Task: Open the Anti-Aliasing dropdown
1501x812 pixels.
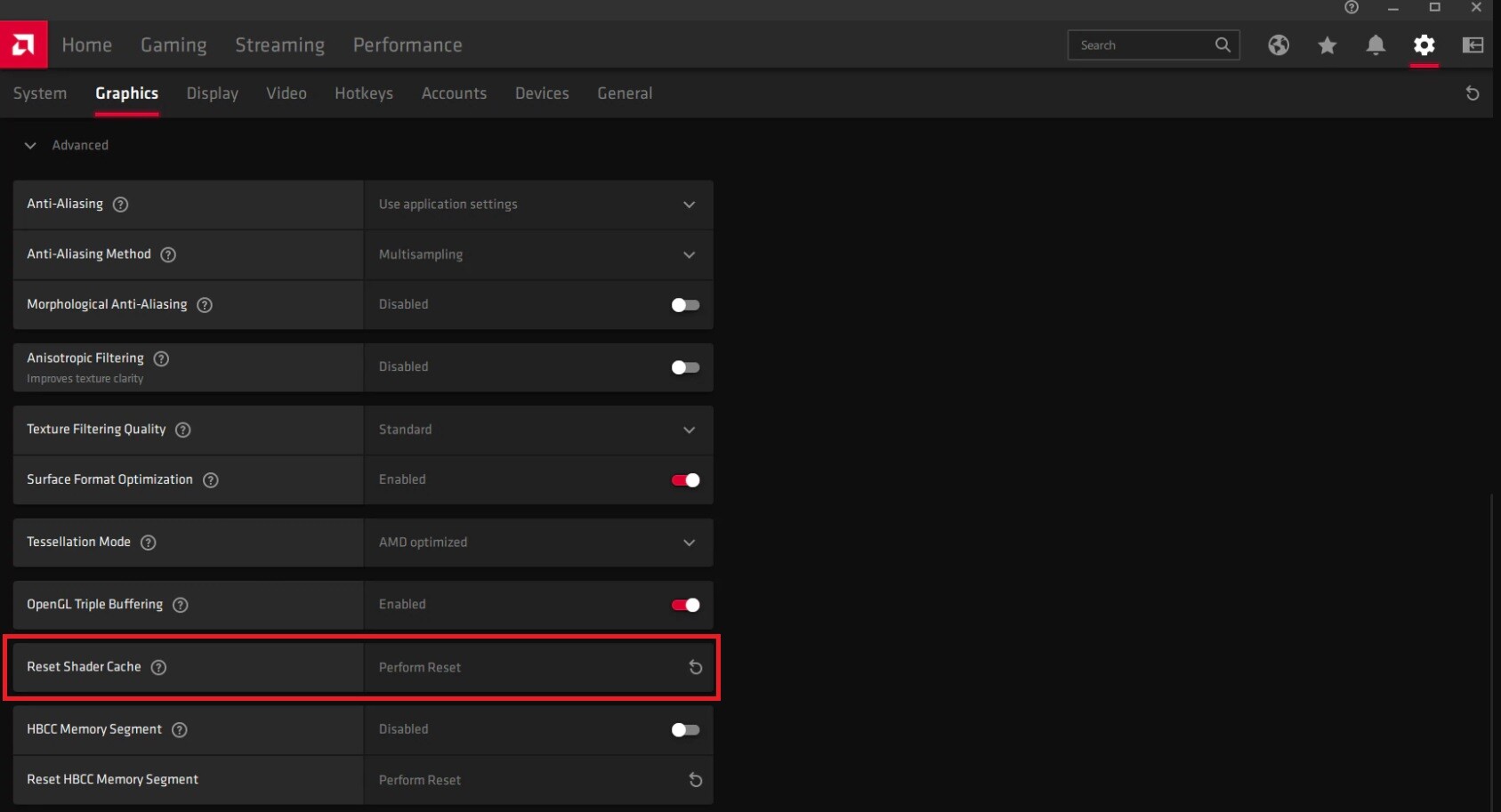Action: click(x=537, y=205)
